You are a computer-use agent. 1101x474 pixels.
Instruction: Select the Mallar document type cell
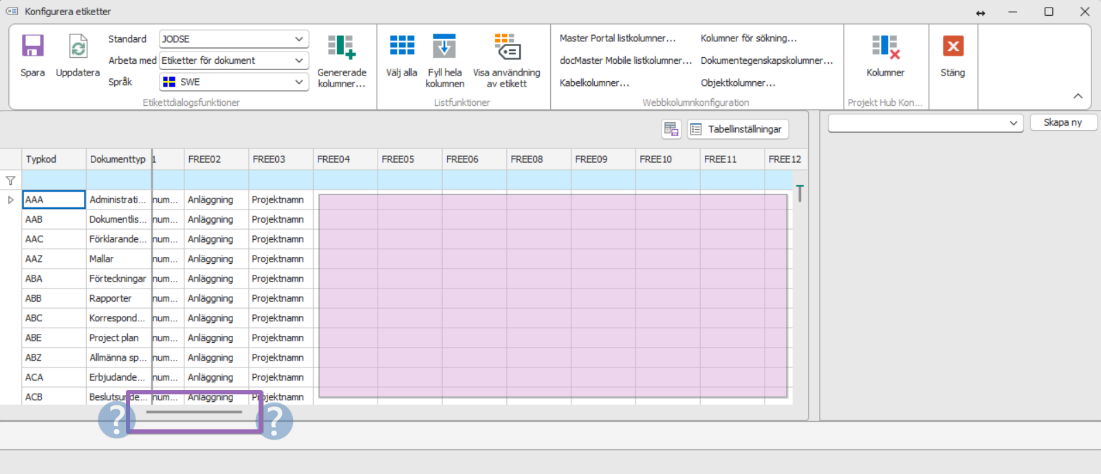[119, 258]
